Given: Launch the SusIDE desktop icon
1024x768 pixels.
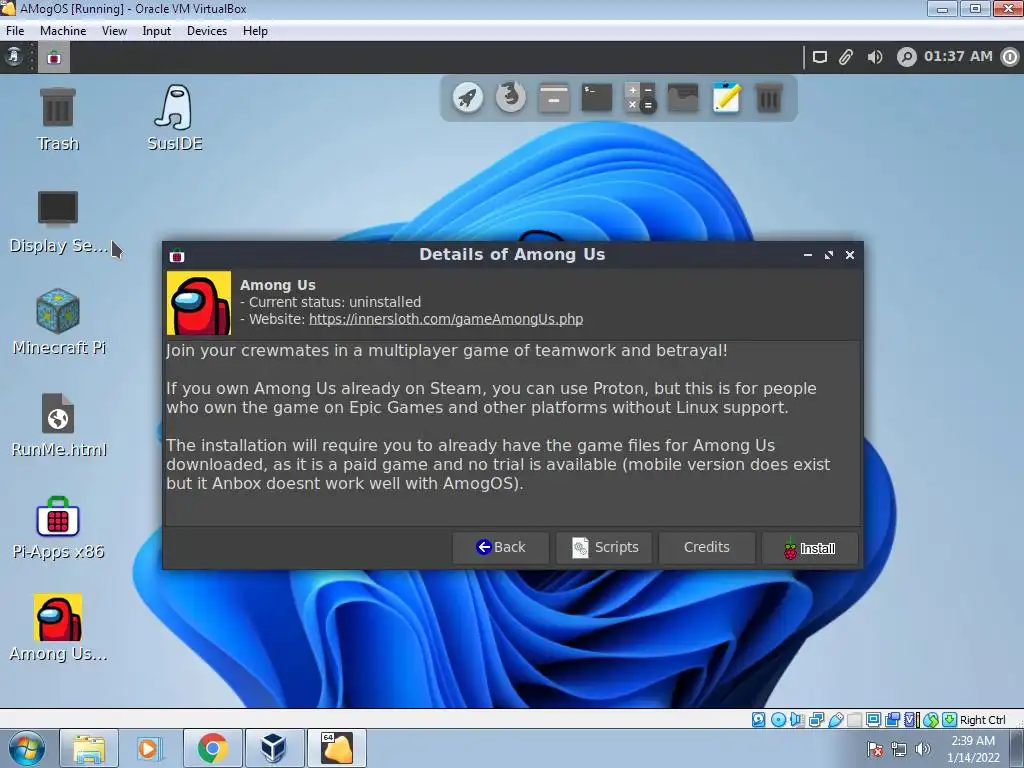Looking at the screenshot, I should point(174,118).
